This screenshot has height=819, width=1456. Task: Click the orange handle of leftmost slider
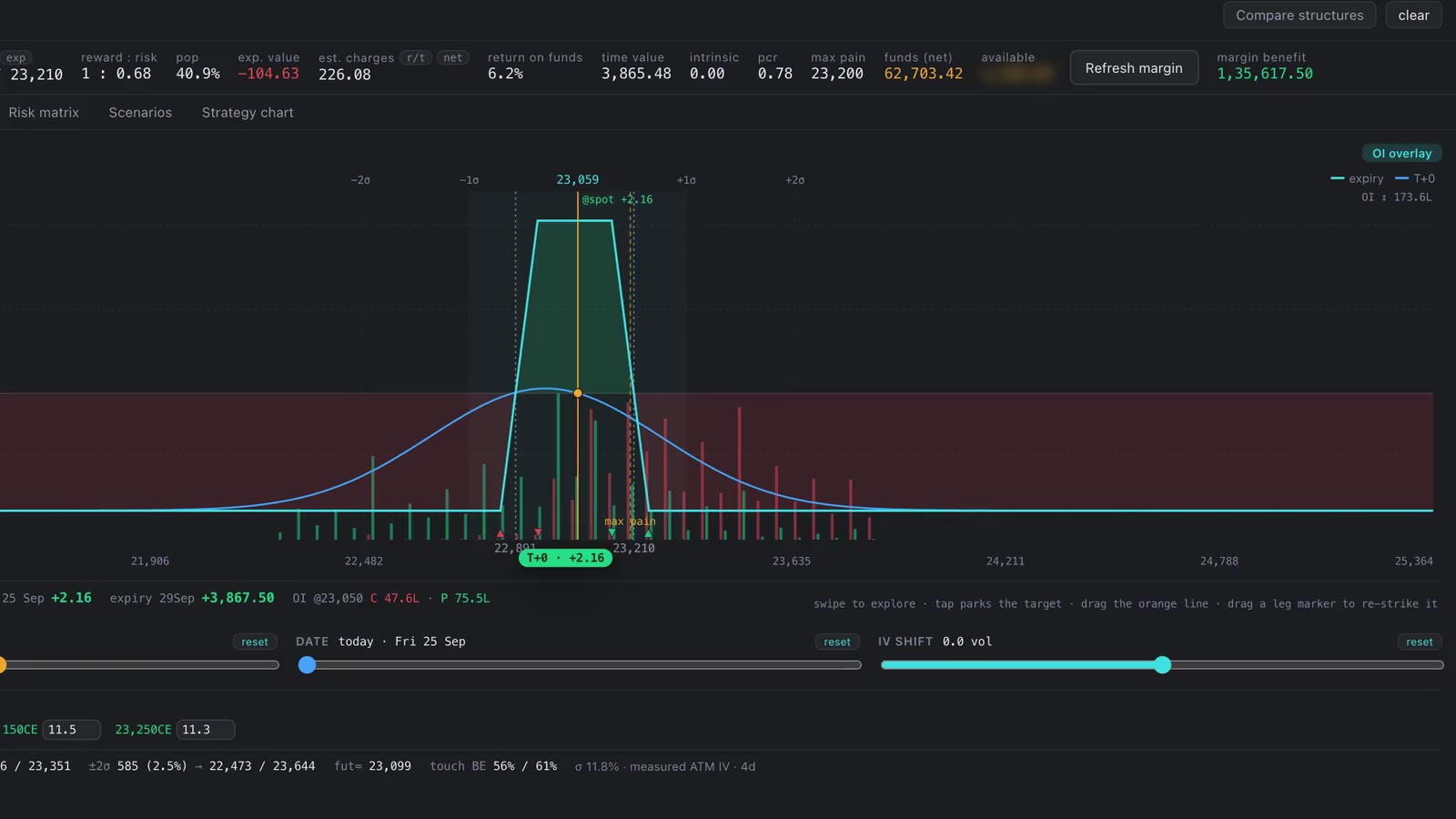[x=2, y=665]
